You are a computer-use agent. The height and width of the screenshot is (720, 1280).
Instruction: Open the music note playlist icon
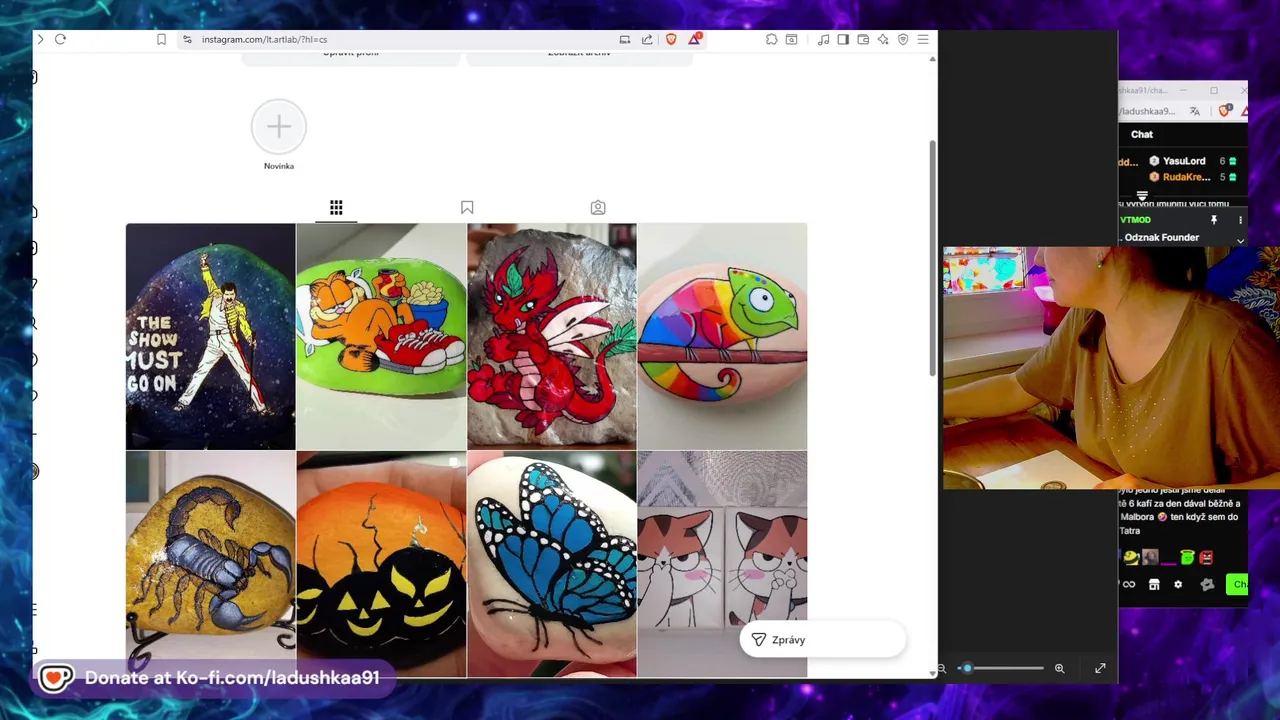823,39
